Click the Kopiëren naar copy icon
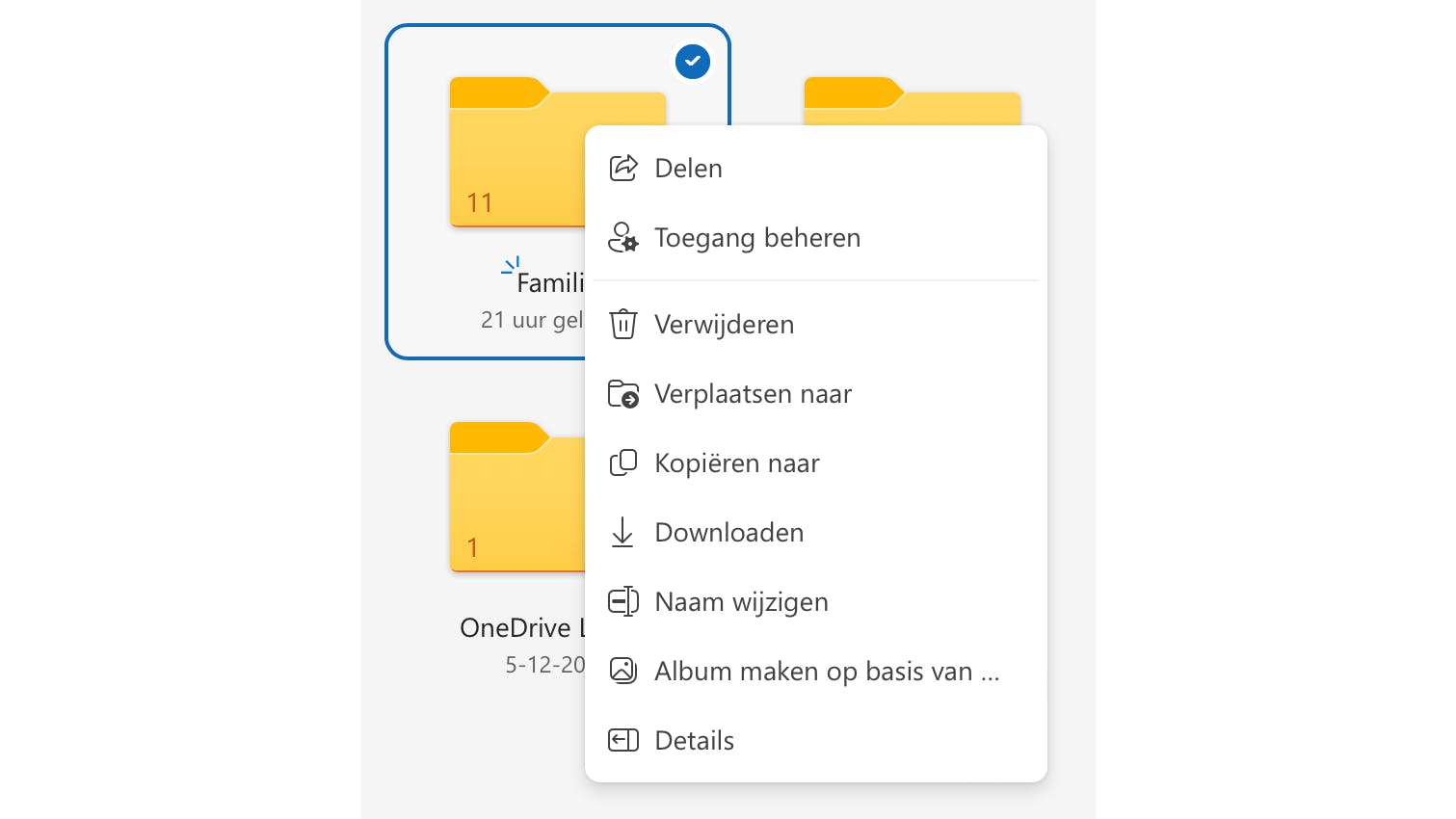The height and width of the screenshot is (819, 1456). (x=623, y=462)
